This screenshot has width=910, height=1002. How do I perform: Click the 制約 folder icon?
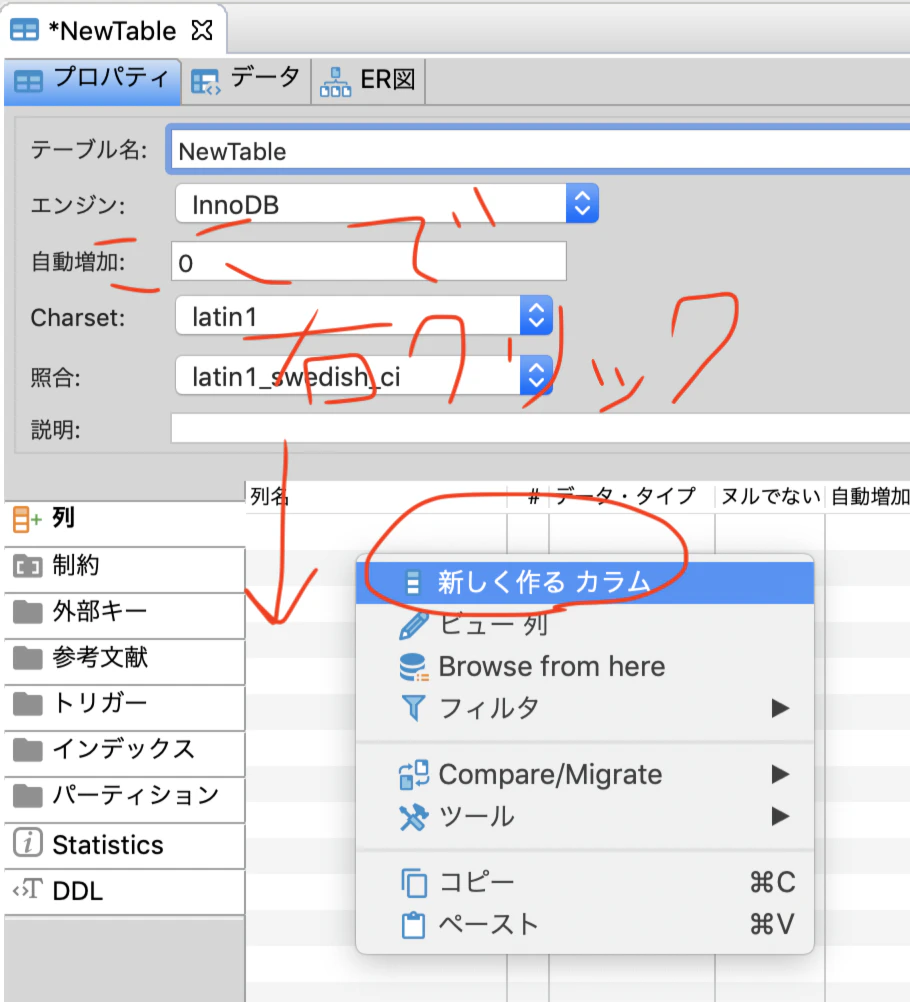[x=27, y=566]
